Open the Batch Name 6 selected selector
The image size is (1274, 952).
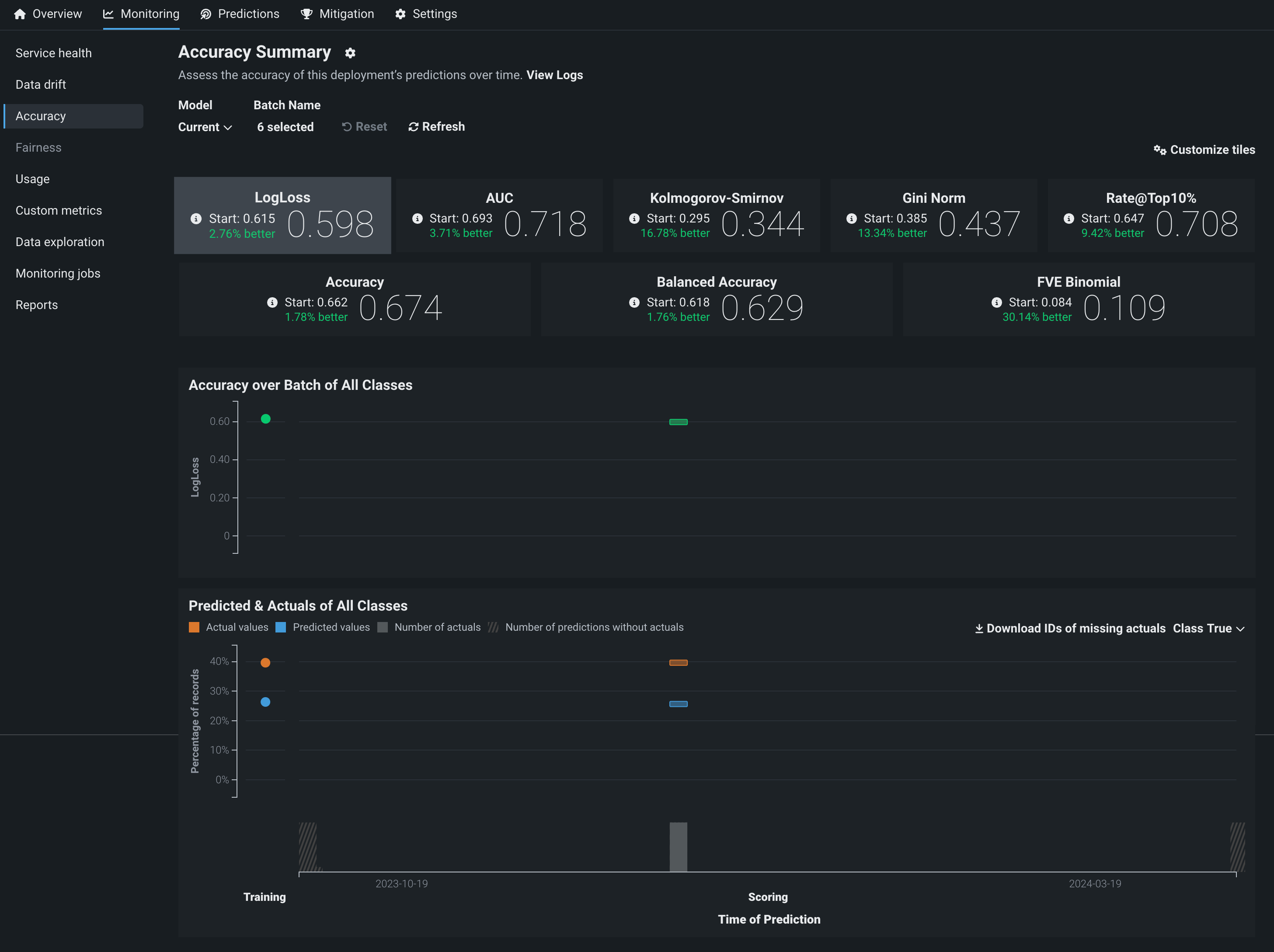(285, 127)
